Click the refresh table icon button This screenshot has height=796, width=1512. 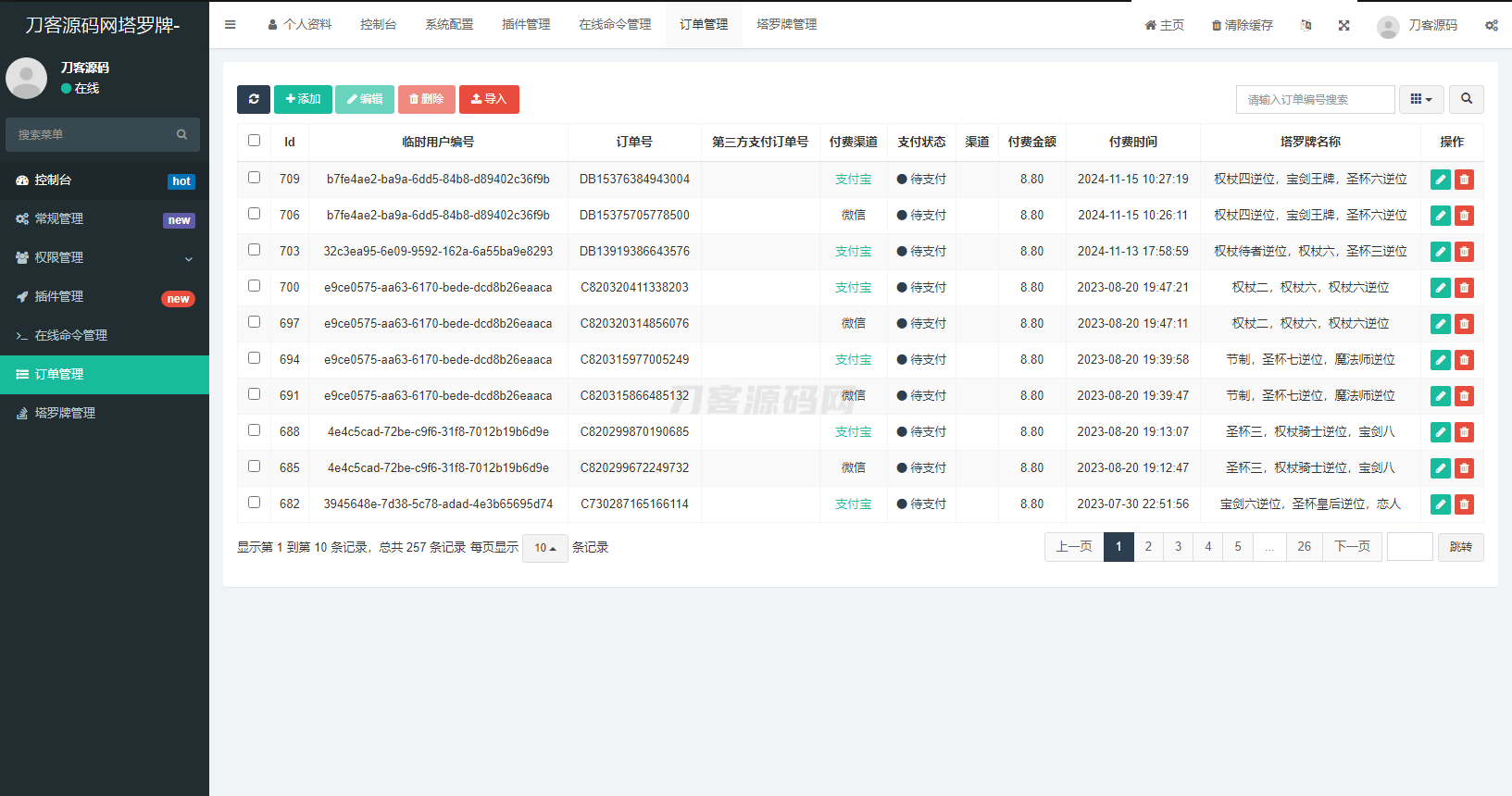pos(253,99)
